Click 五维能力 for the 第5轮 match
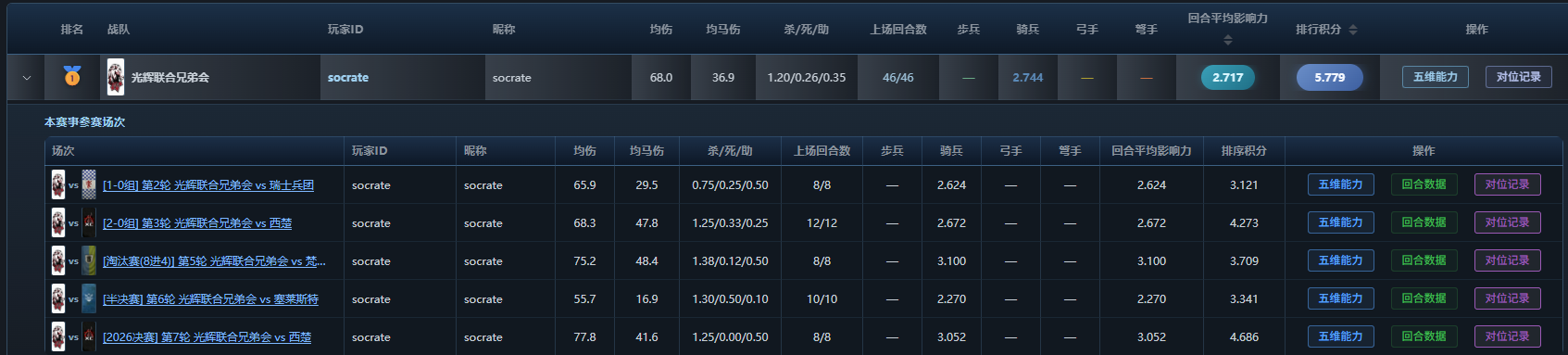Screen dimensions: 1568x355 (1340, 260)
